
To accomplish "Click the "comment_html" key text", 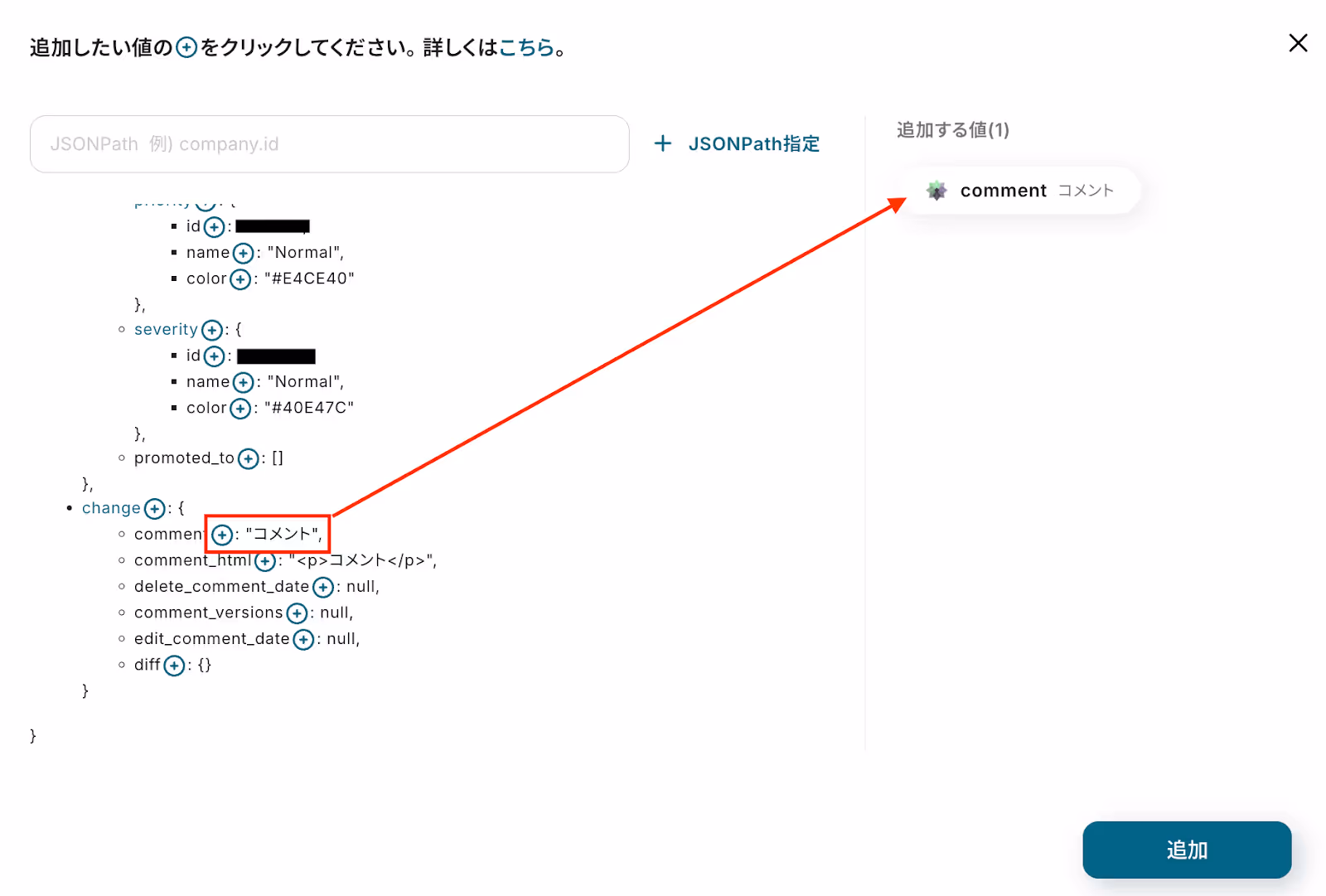I will (193, 561).
